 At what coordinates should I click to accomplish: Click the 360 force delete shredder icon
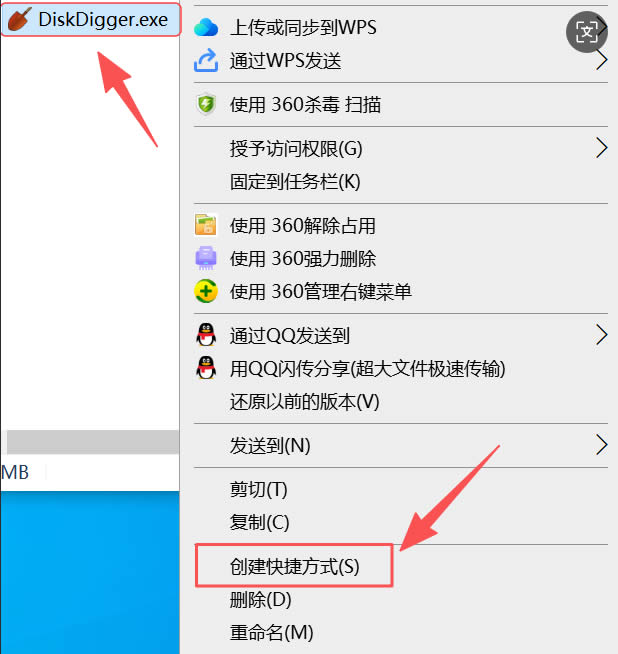(x=206, y=258)
